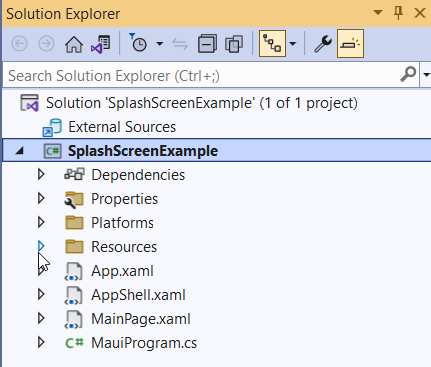431x367 pixels.
Task: Expand the Resources folder
Action: 41,246
